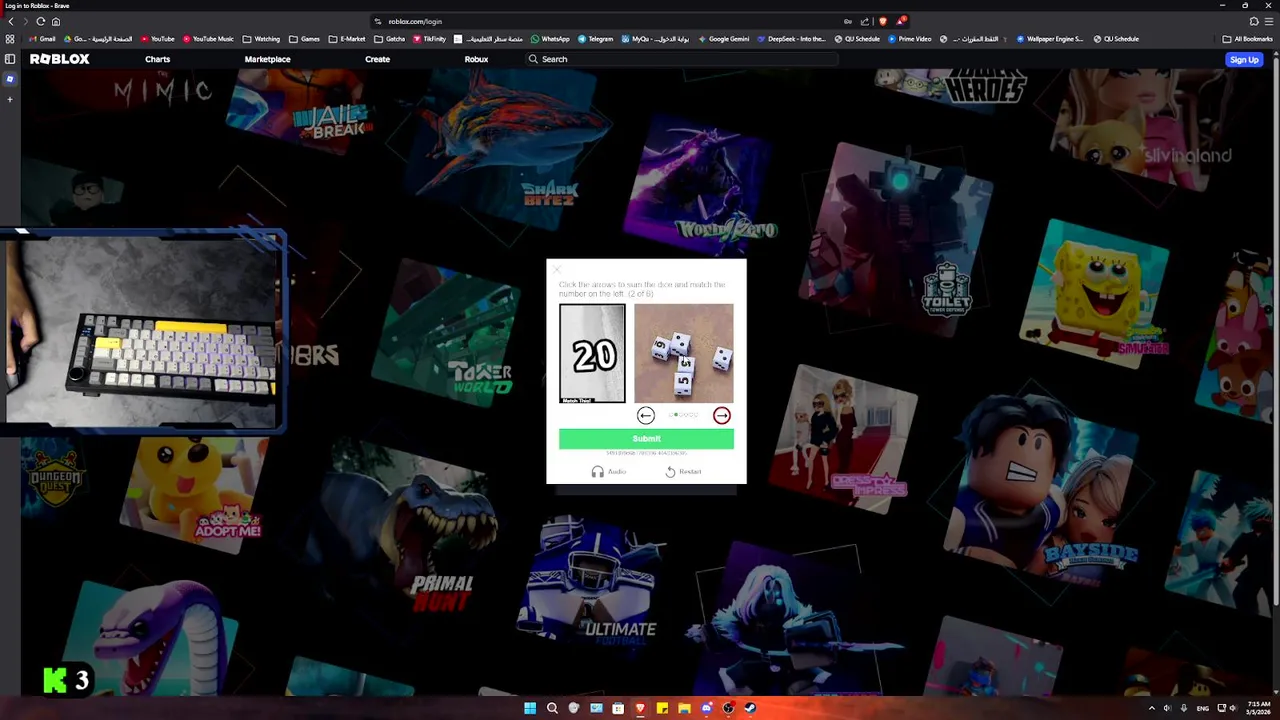
Task: Submit the dice puzzle answer
Action: [x=646, y=439]
